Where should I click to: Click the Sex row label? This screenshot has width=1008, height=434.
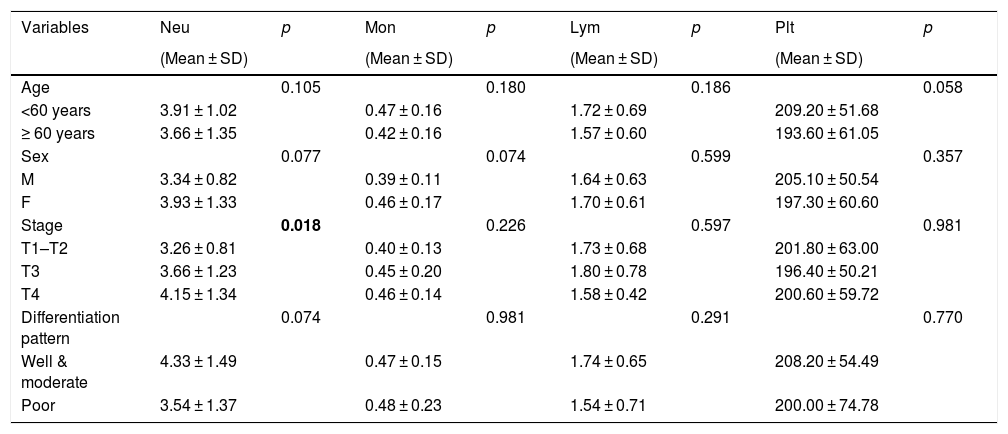tap(35, 156)
